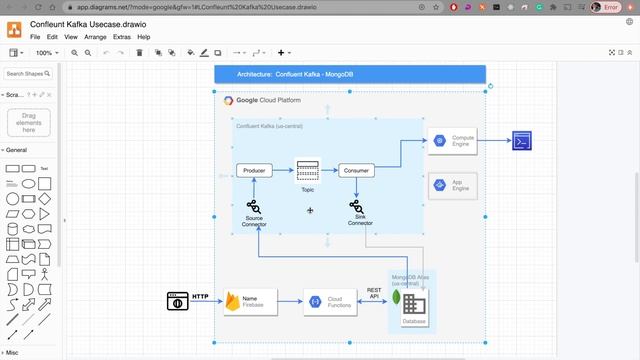Click the fullscreen icon at top right
This screenshot has height=360, width=640.
[611, 53]
